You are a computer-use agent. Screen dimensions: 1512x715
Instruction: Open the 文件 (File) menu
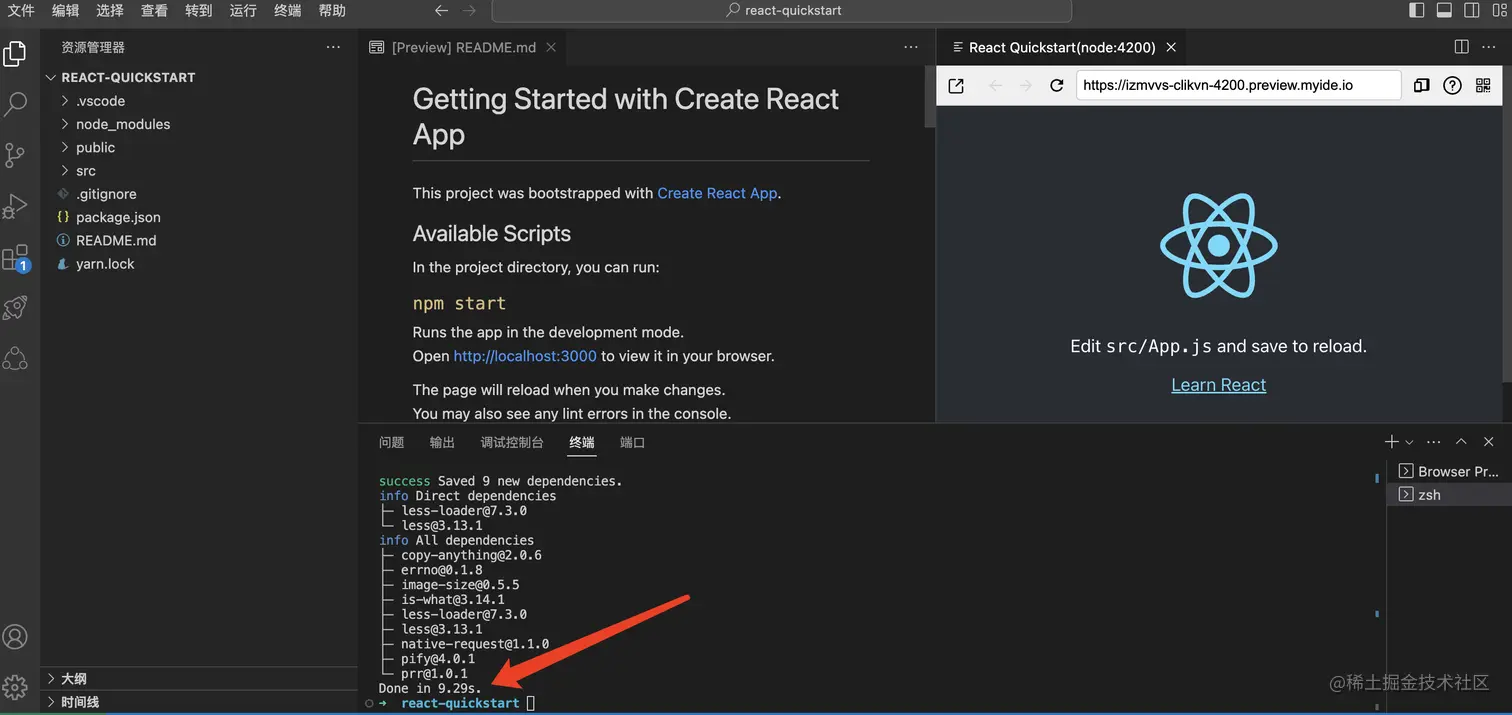pyautogui.click(x=21, y=11)
